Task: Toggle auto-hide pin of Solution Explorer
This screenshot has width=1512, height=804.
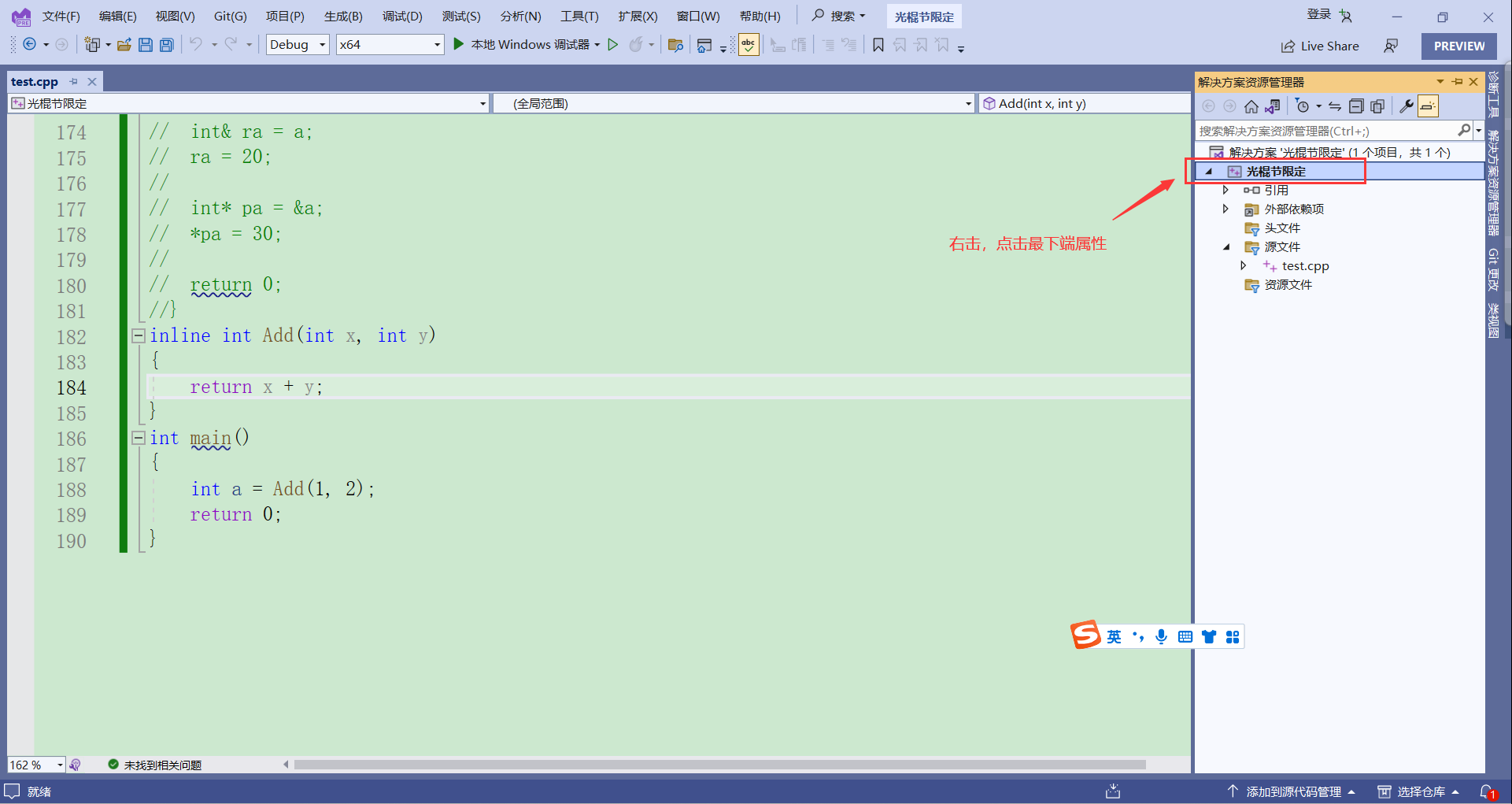Action: 1457,81
